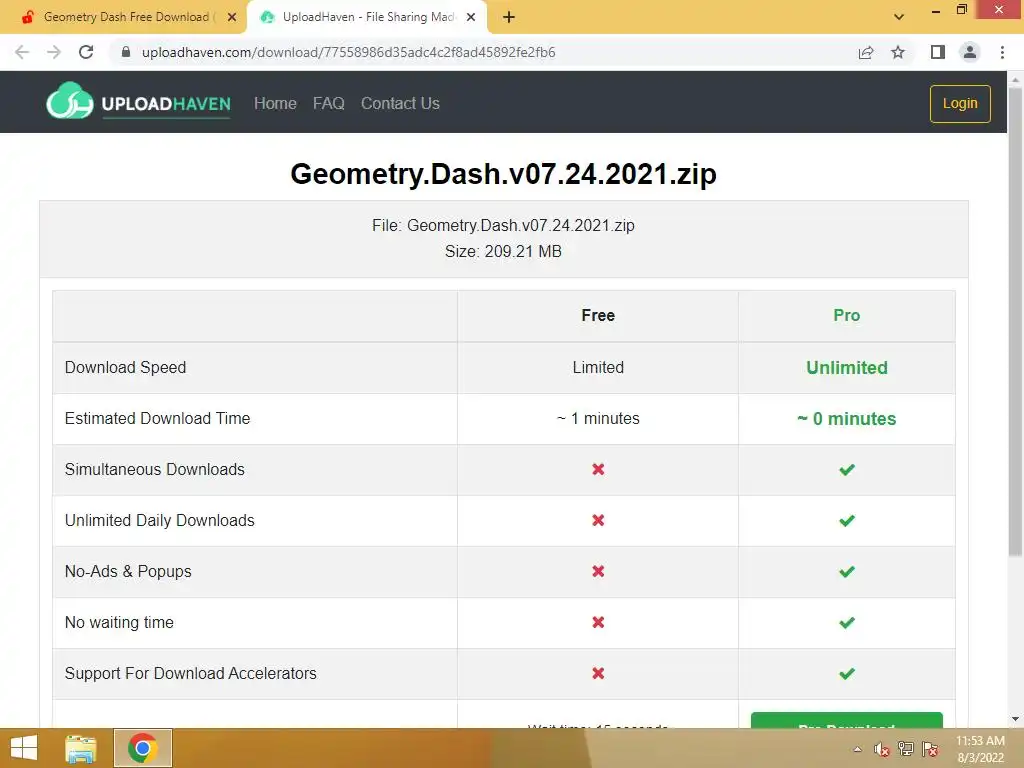Click the UploadHaven cloud logo

click(x=70, y=101)
